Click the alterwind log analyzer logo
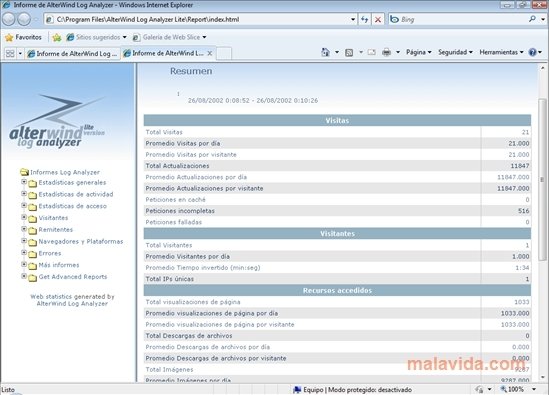549x395 pixels. [x=57, y=121]
